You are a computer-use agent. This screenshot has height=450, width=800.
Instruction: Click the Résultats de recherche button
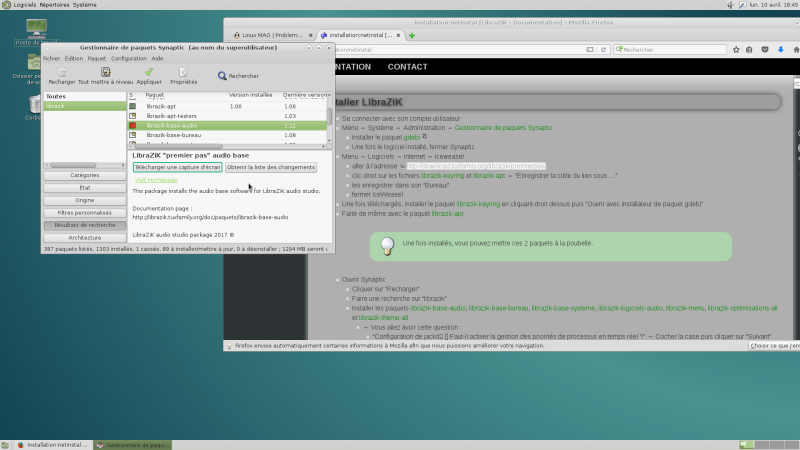[x=85, y=226]
